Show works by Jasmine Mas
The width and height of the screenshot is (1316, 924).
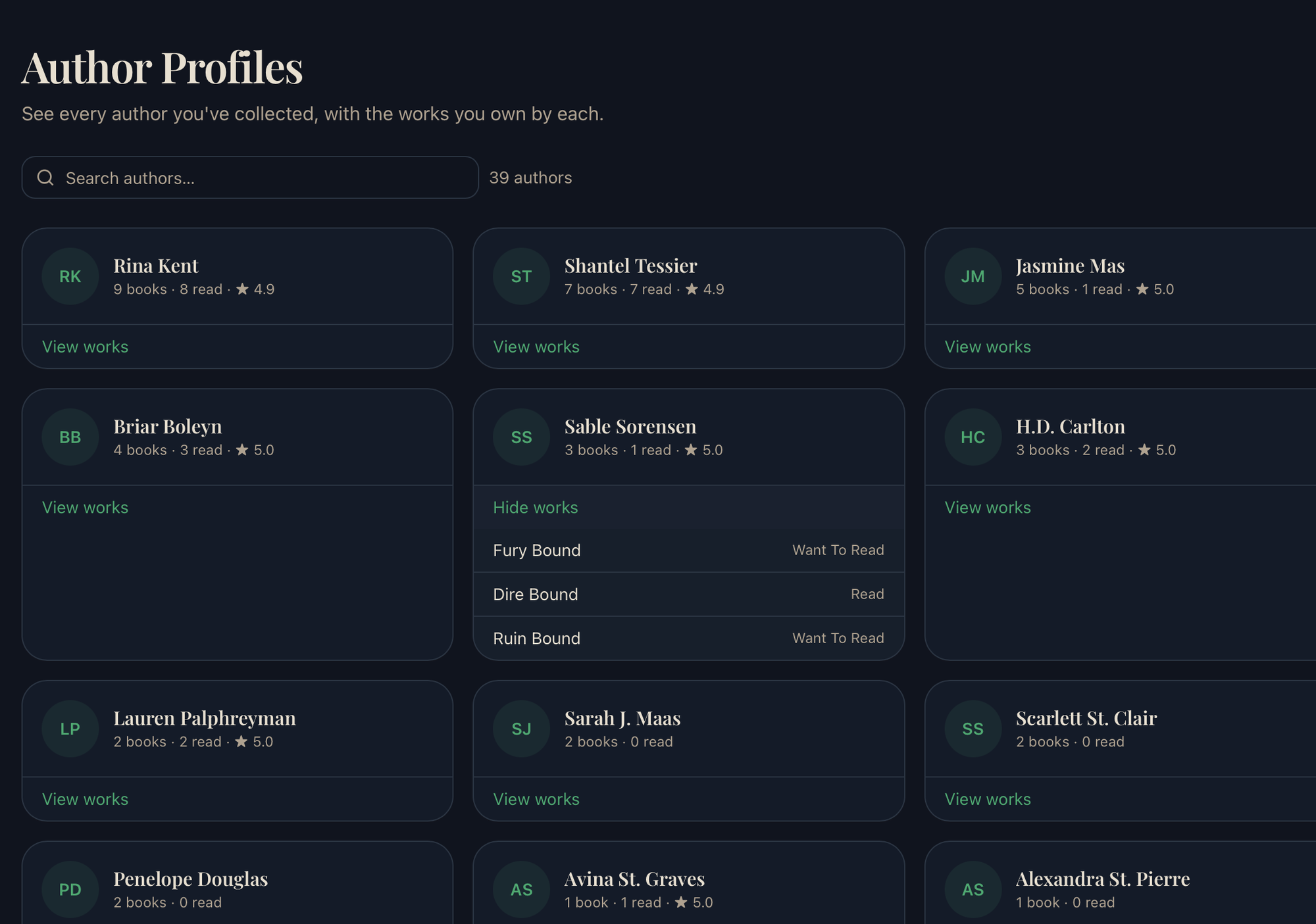(988, 347)
